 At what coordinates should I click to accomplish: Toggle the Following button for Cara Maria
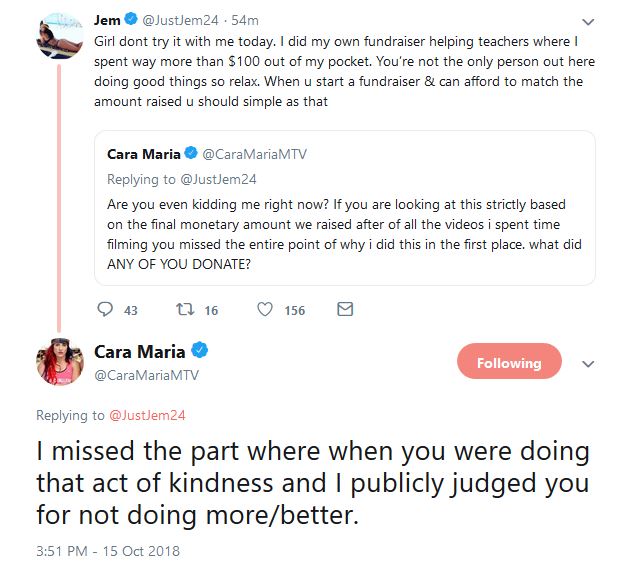(508, 363)
